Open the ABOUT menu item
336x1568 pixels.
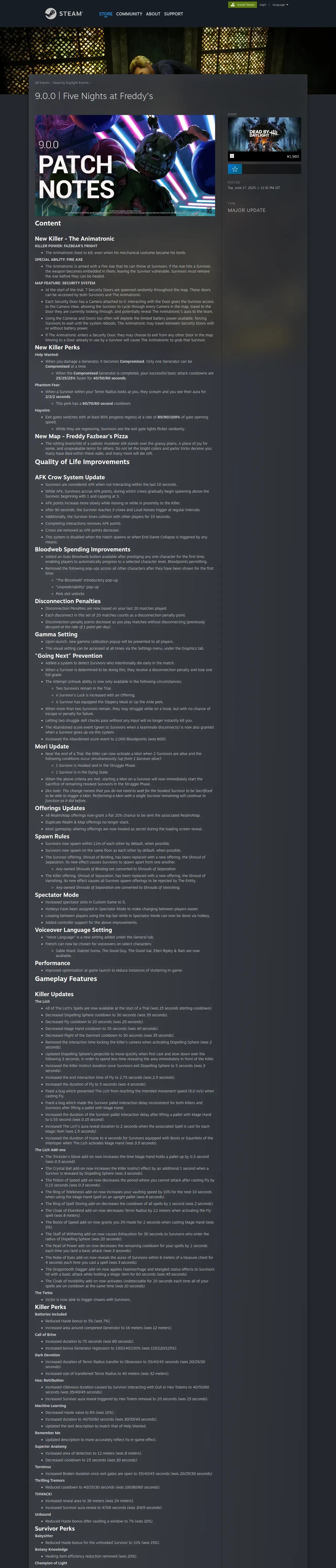click(153, 13)
